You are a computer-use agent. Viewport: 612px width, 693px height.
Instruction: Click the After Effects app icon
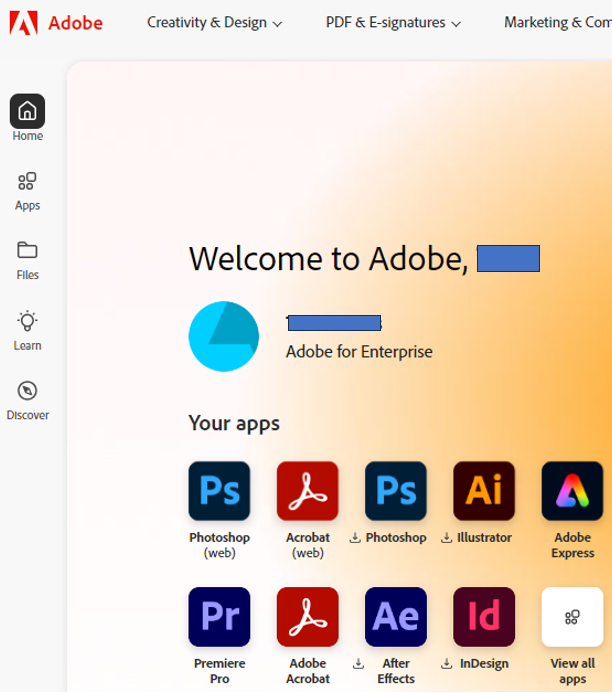tap(396, 617)
